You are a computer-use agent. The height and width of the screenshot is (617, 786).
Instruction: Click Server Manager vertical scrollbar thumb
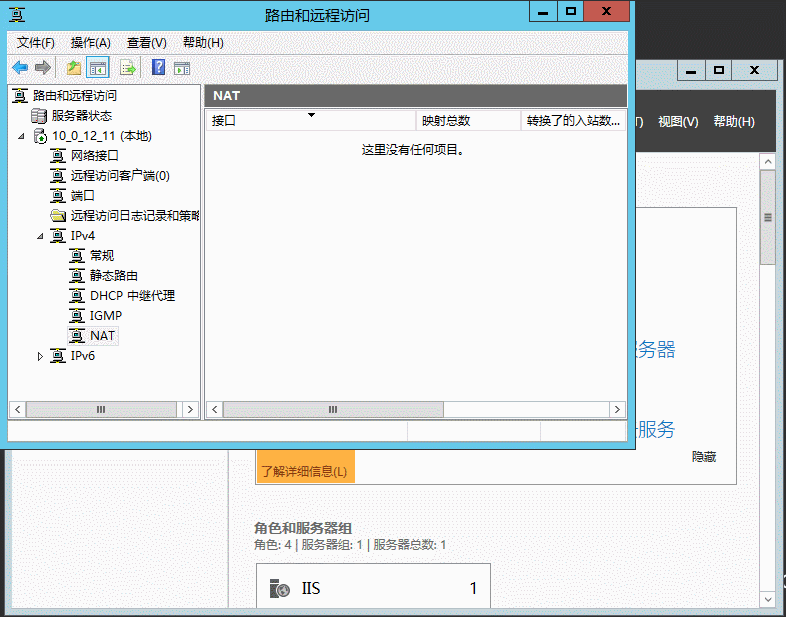coord(767,217)
